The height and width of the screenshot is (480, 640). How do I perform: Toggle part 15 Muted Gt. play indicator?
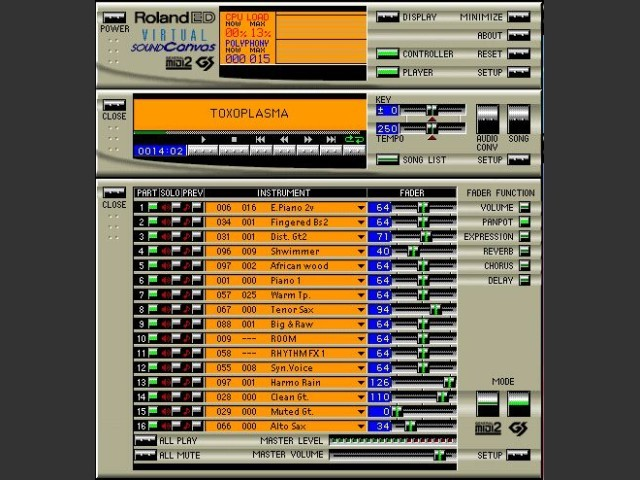[x=153, y=411]
